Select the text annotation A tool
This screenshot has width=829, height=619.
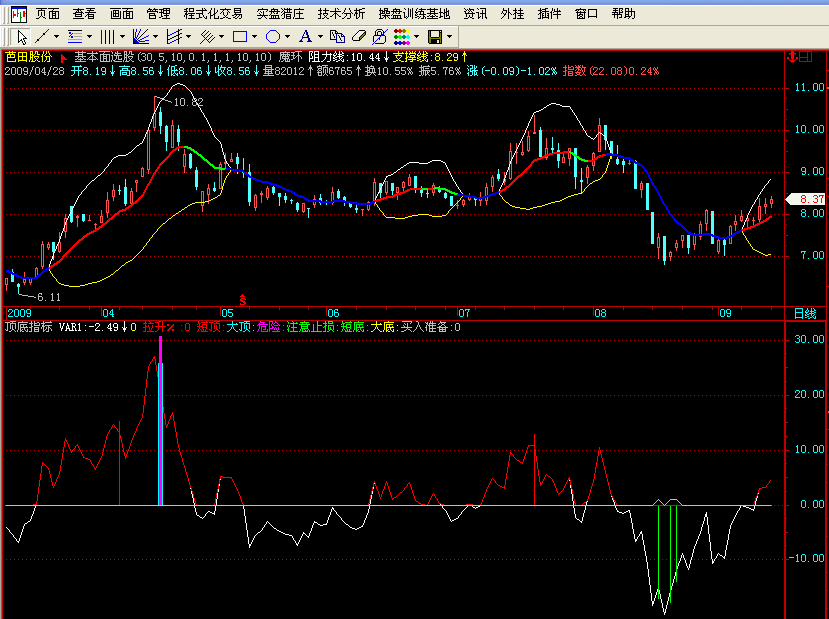pos(305,37)
